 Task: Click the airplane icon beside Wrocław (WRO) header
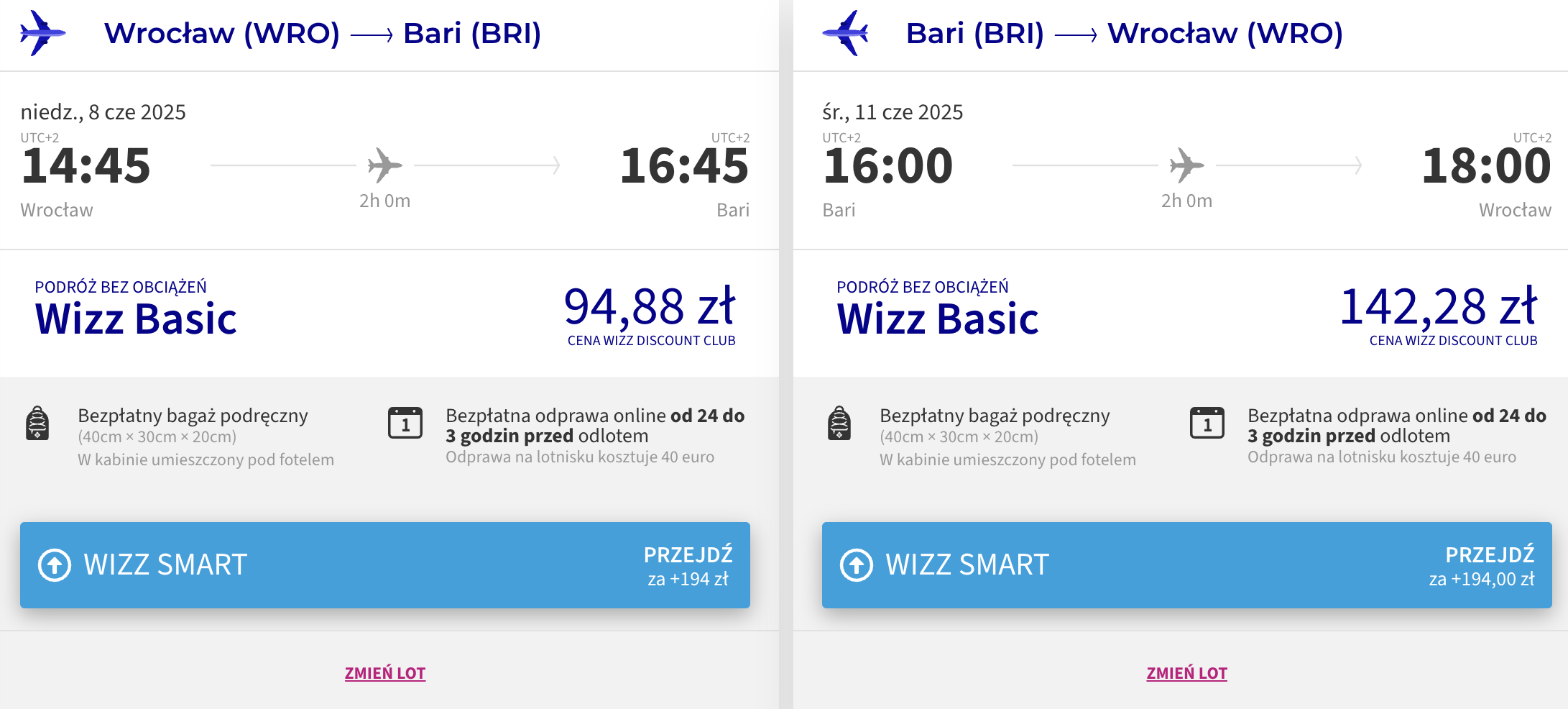(x=43, y=33)
